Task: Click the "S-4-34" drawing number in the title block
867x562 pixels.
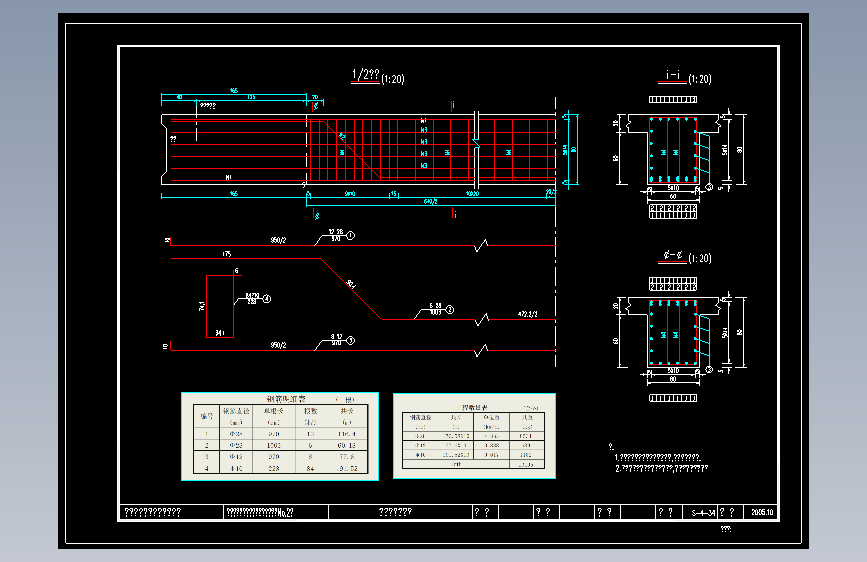Action: click(703, 513)
